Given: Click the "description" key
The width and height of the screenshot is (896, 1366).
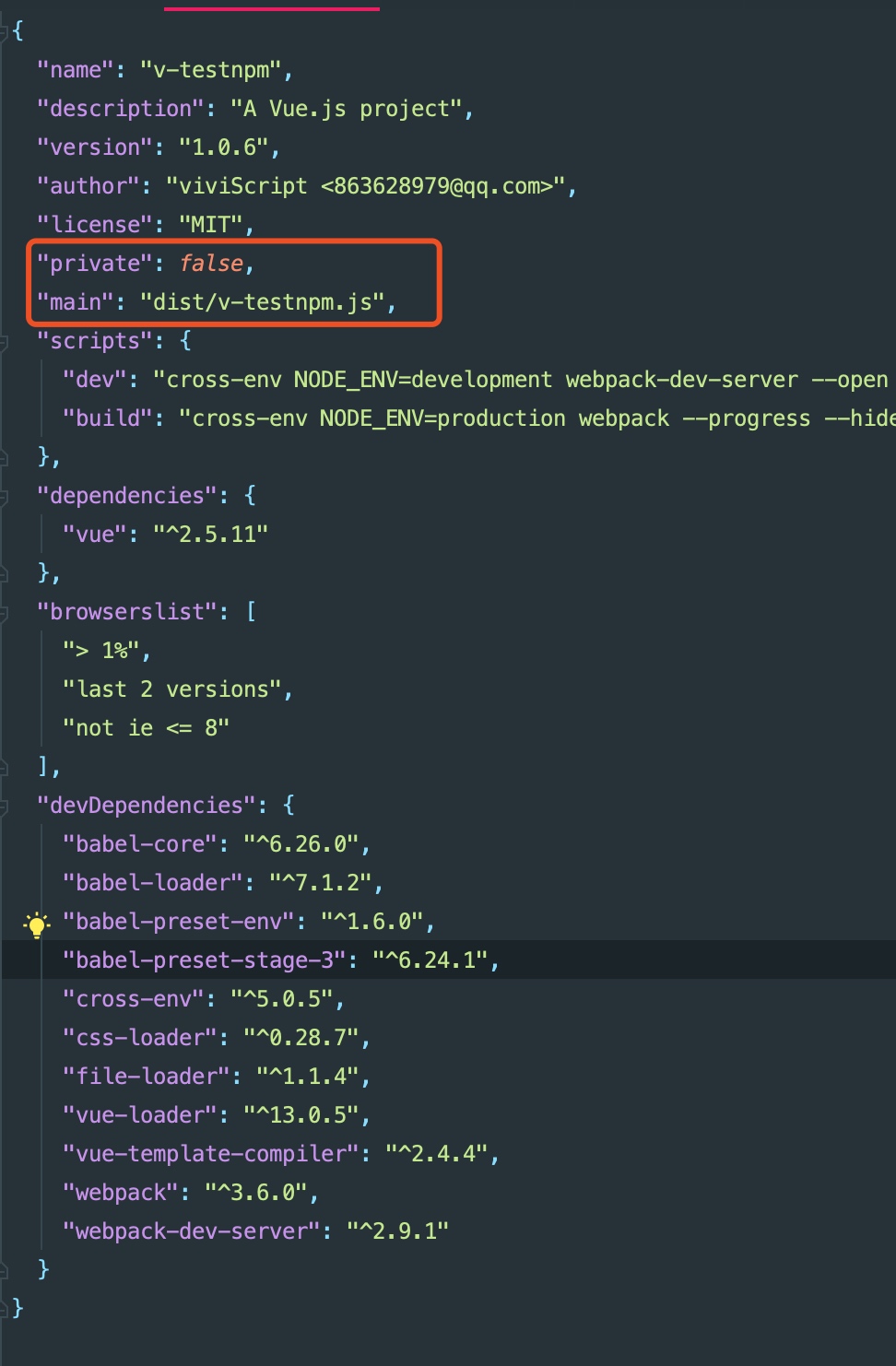Looking at the screenshot, I should pos(121,109).
